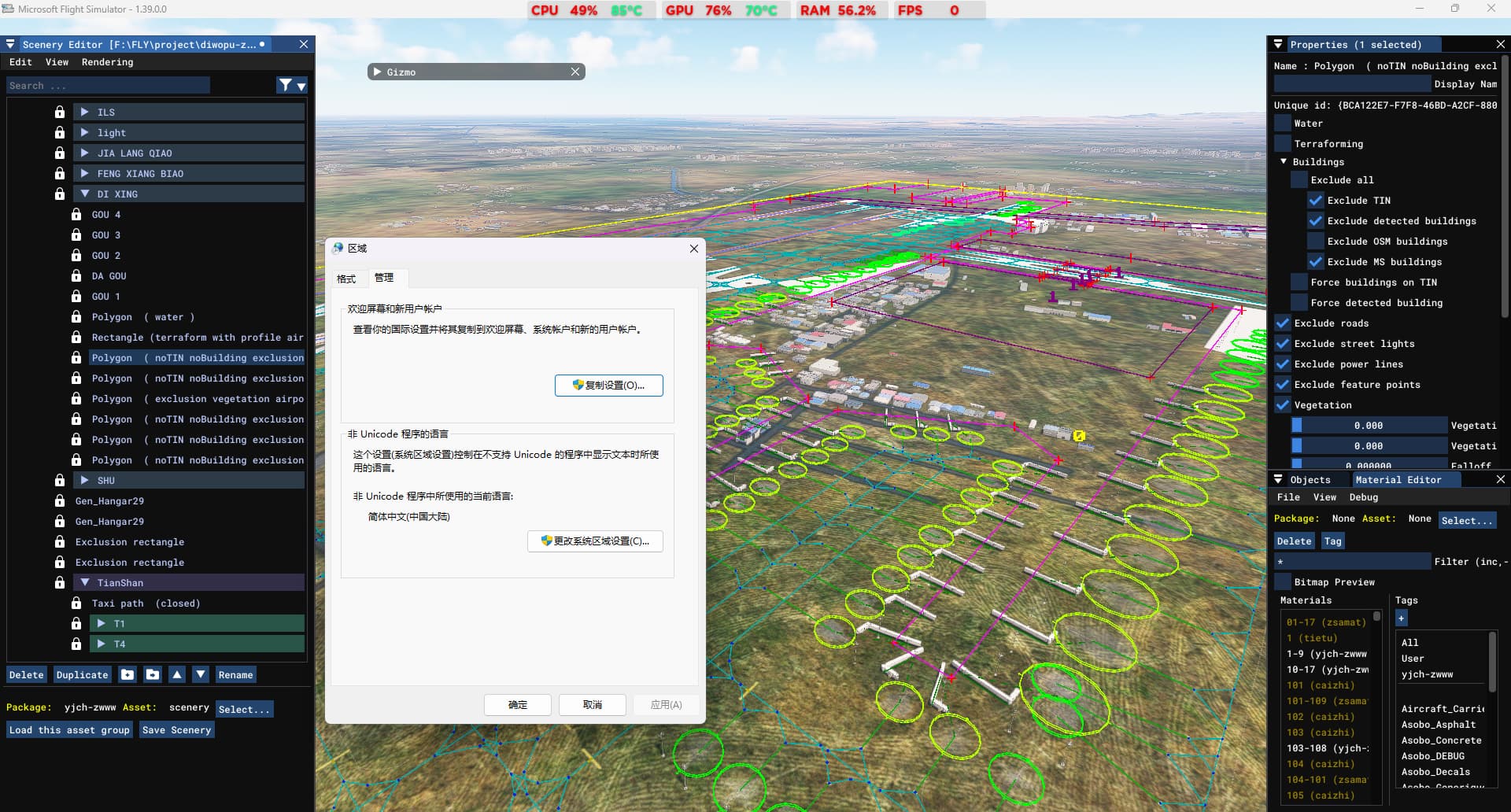The height and width of the screenshot is (812, 1511).
Task: Enable the Terraforming checkbox
Action: [x=1283, y=144]
